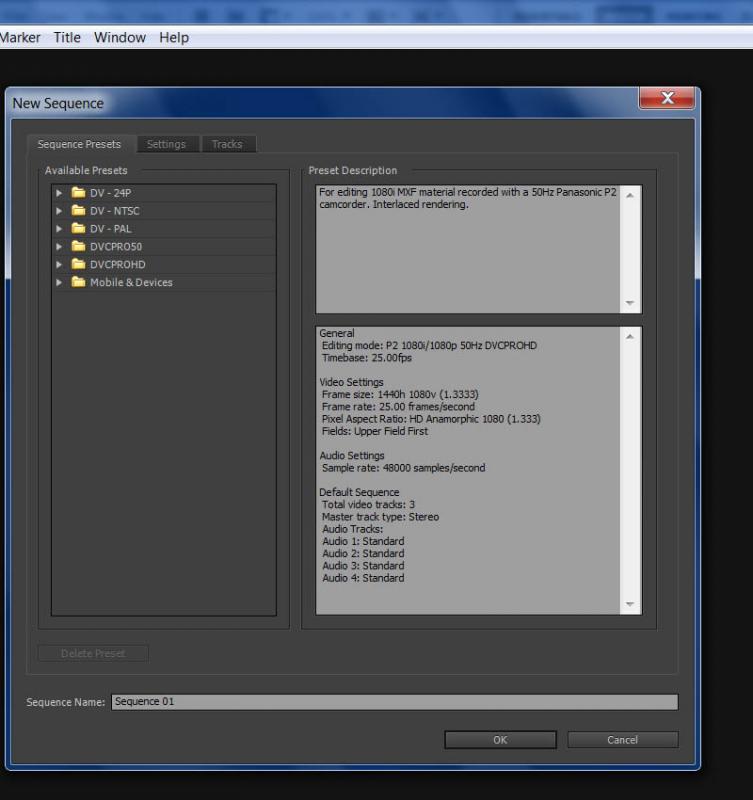Image resolution: width=753 pixels, height=800 pixels.
Task: Click the DVCPRO50 folder icon
Action: [x=78, y=246]
